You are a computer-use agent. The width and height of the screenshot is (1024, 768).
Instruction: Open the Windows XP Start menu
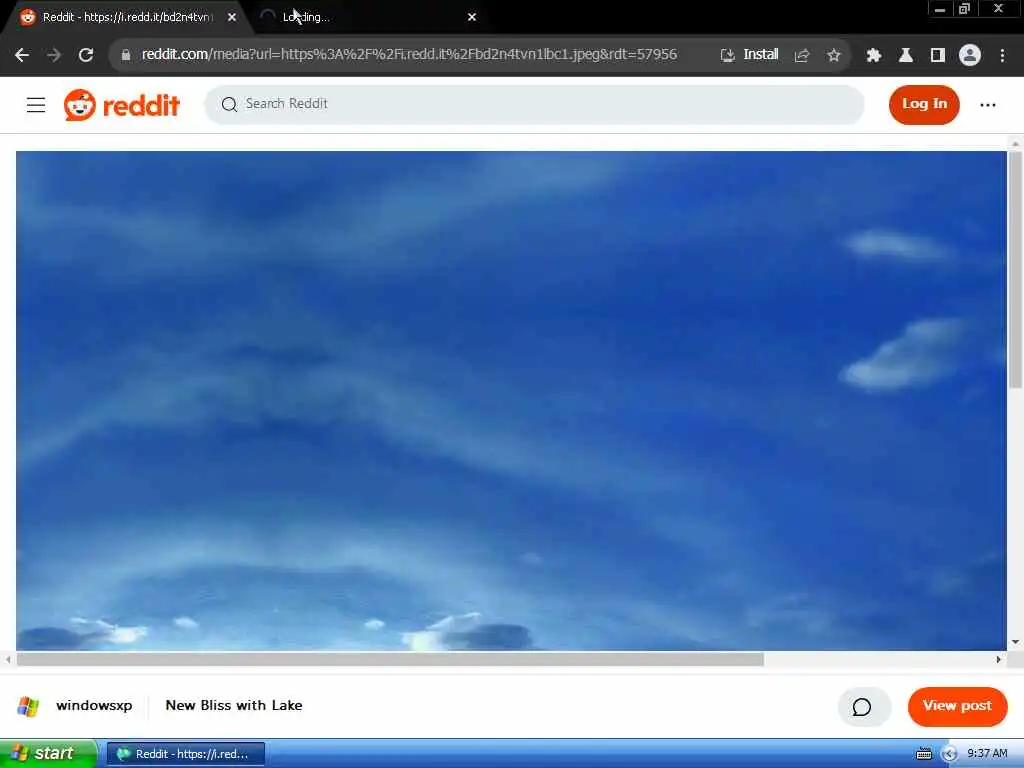coord(48,754)
